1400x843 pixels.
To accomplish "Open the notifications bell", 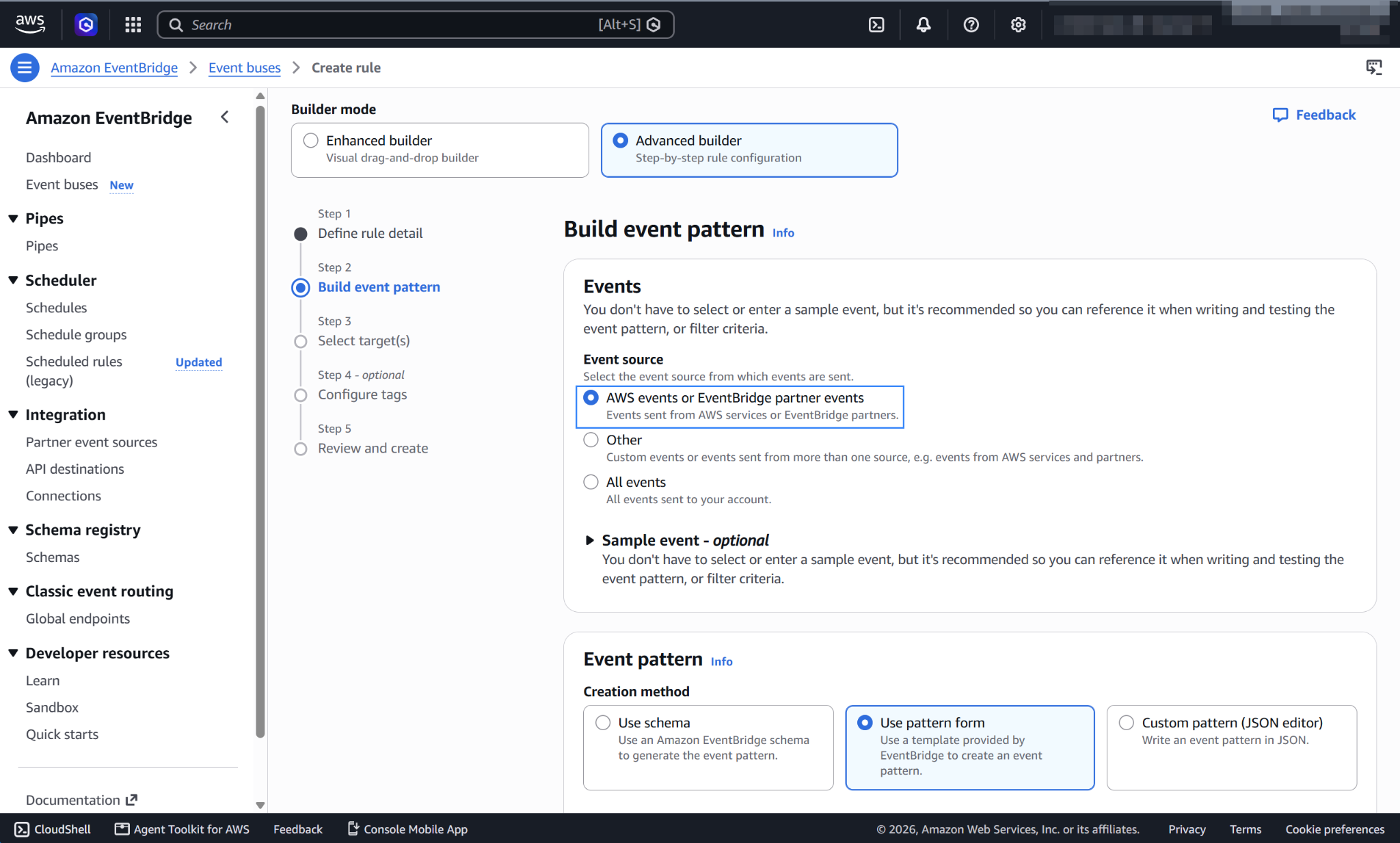I will [x=924, y=25].
